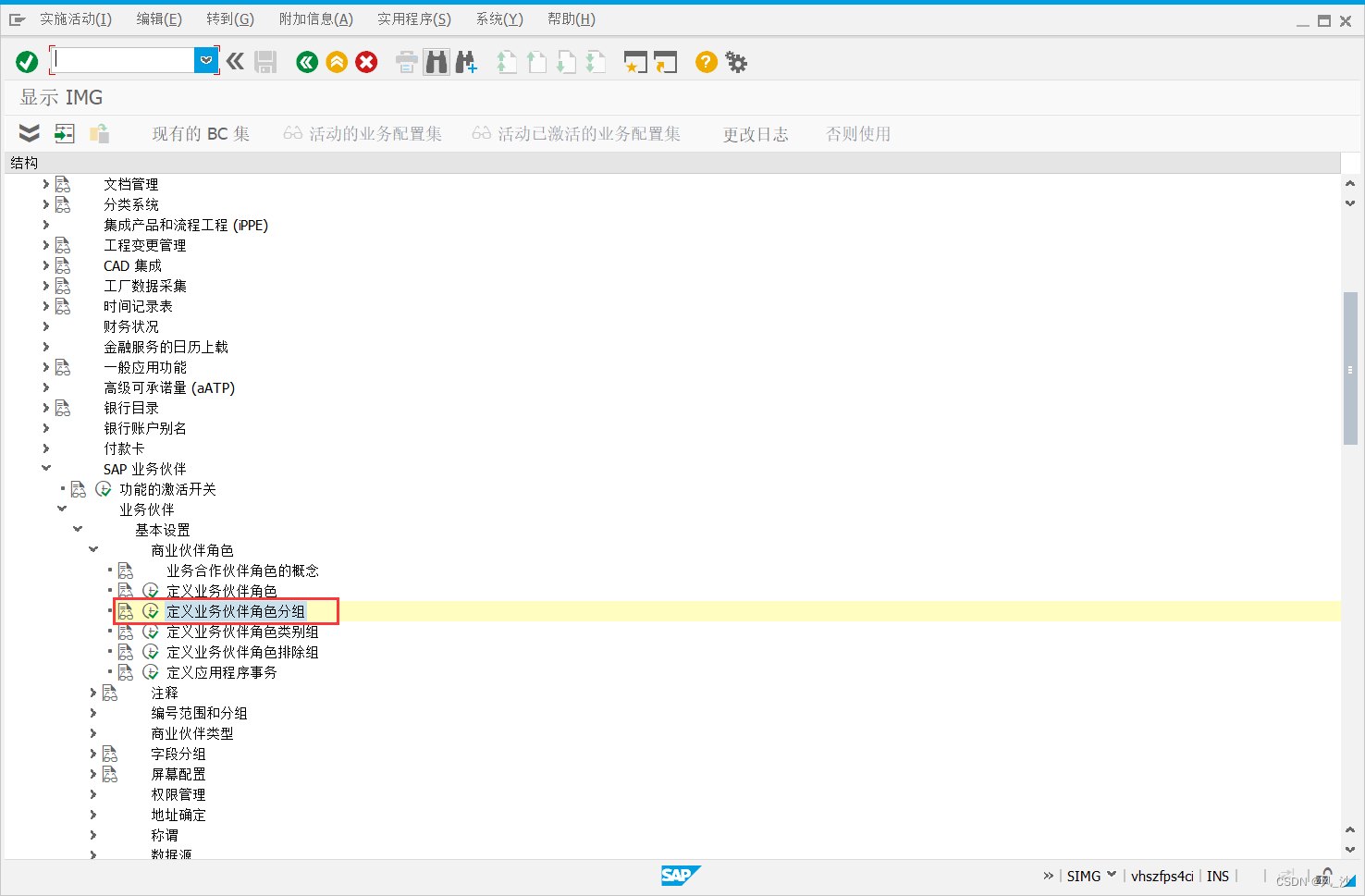Open the SIMG status bar dropdown
The width and height of the screenshot is (1365, 896).
tap(1112, 875)
